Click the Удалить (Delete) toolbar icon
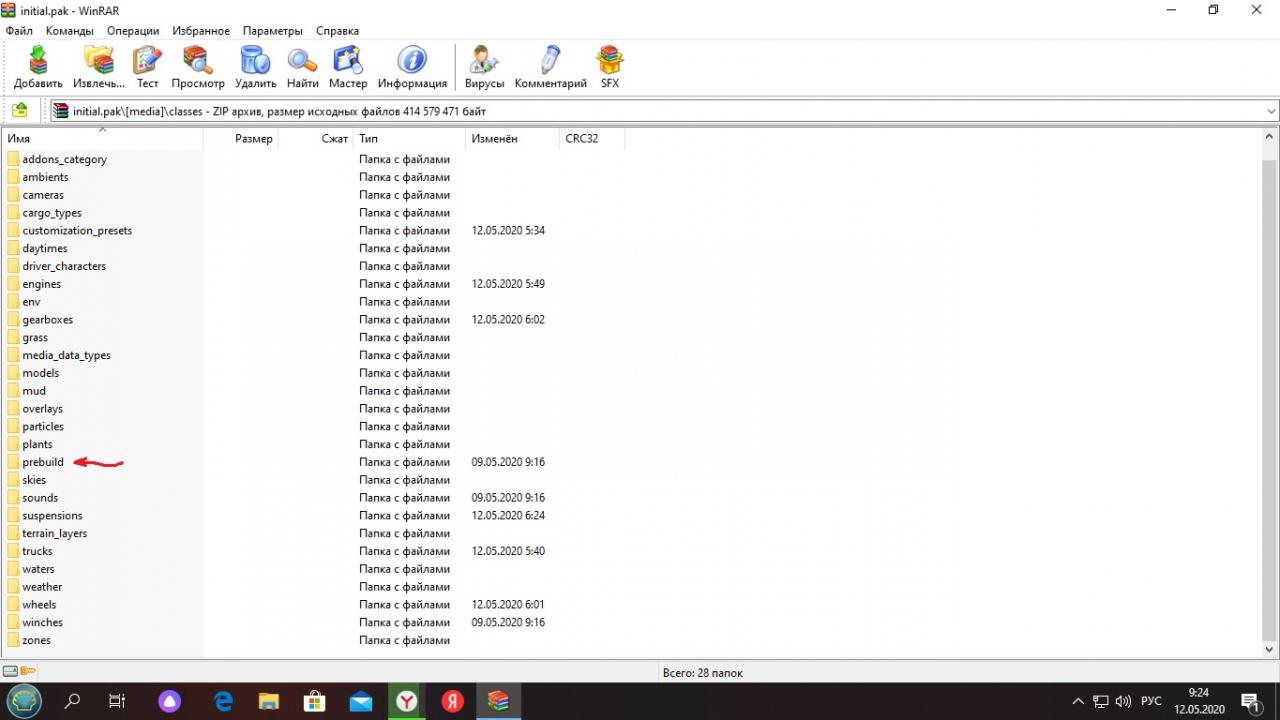The height and width of the screenshot is (720, 1280). (255, 67)
